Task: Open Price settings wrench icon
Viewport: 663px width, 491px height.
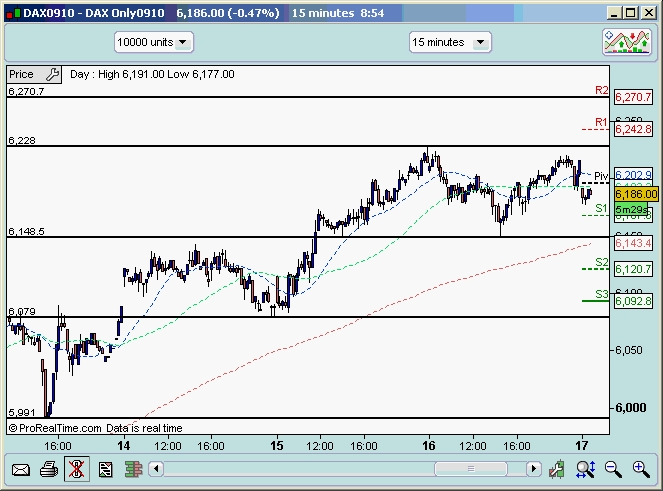Action: pos(51,74)
